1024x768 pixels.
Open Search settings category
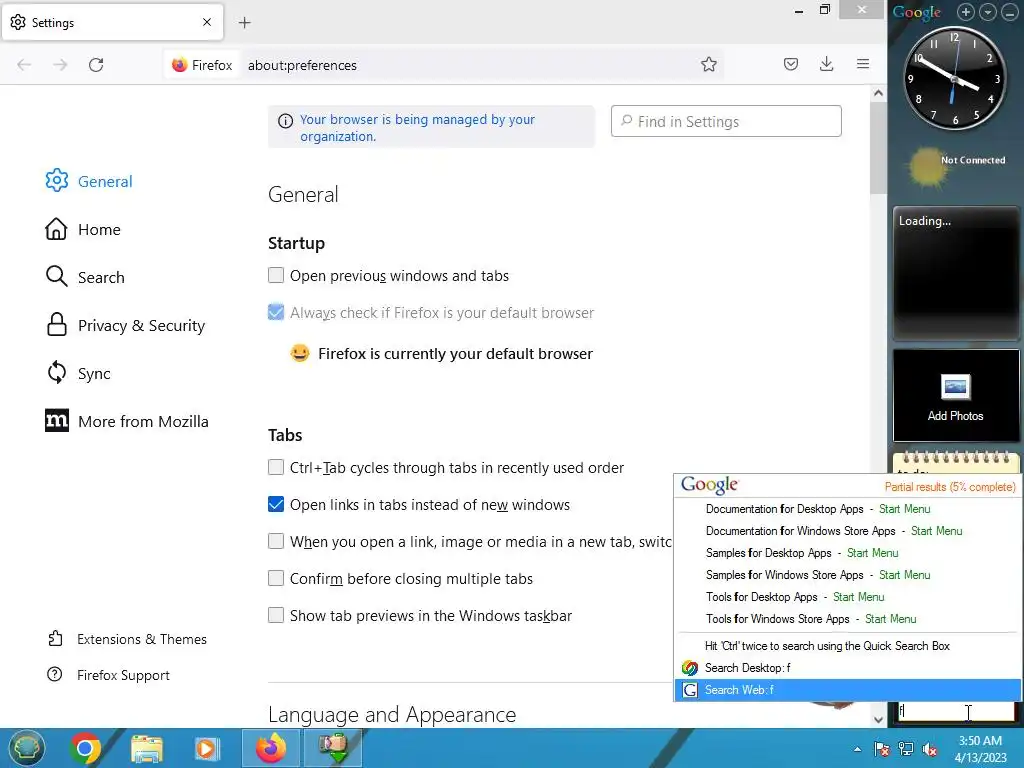(x=85, y=277)
